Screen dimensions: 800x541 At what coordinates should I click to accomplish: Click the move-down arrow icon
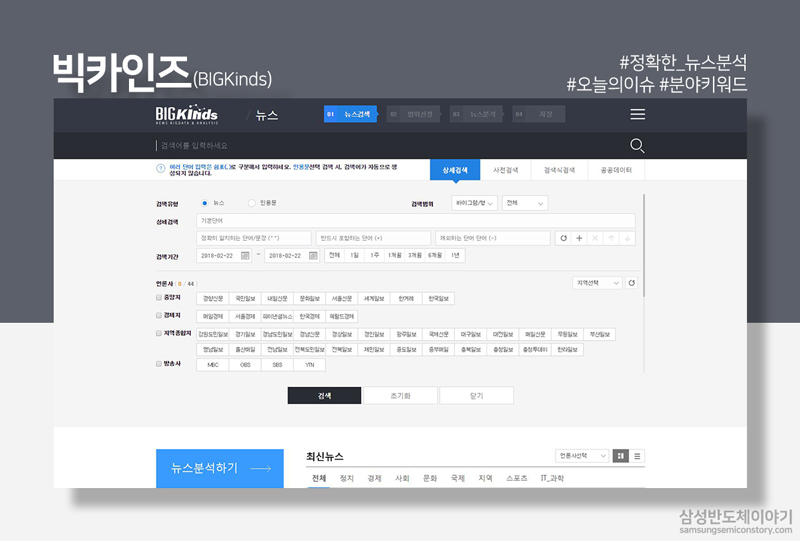[x=627, y=238]
